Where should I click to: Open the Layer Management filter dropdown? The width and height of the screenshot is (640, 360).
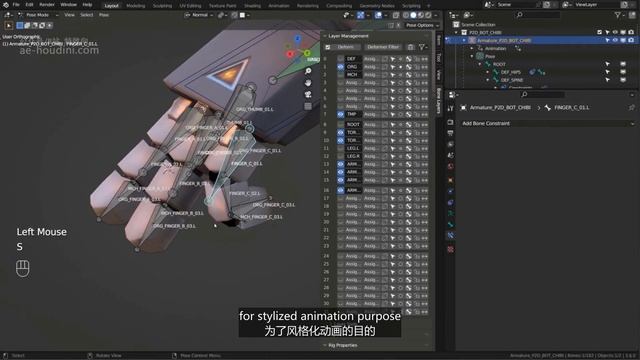[x=423, y=47]
